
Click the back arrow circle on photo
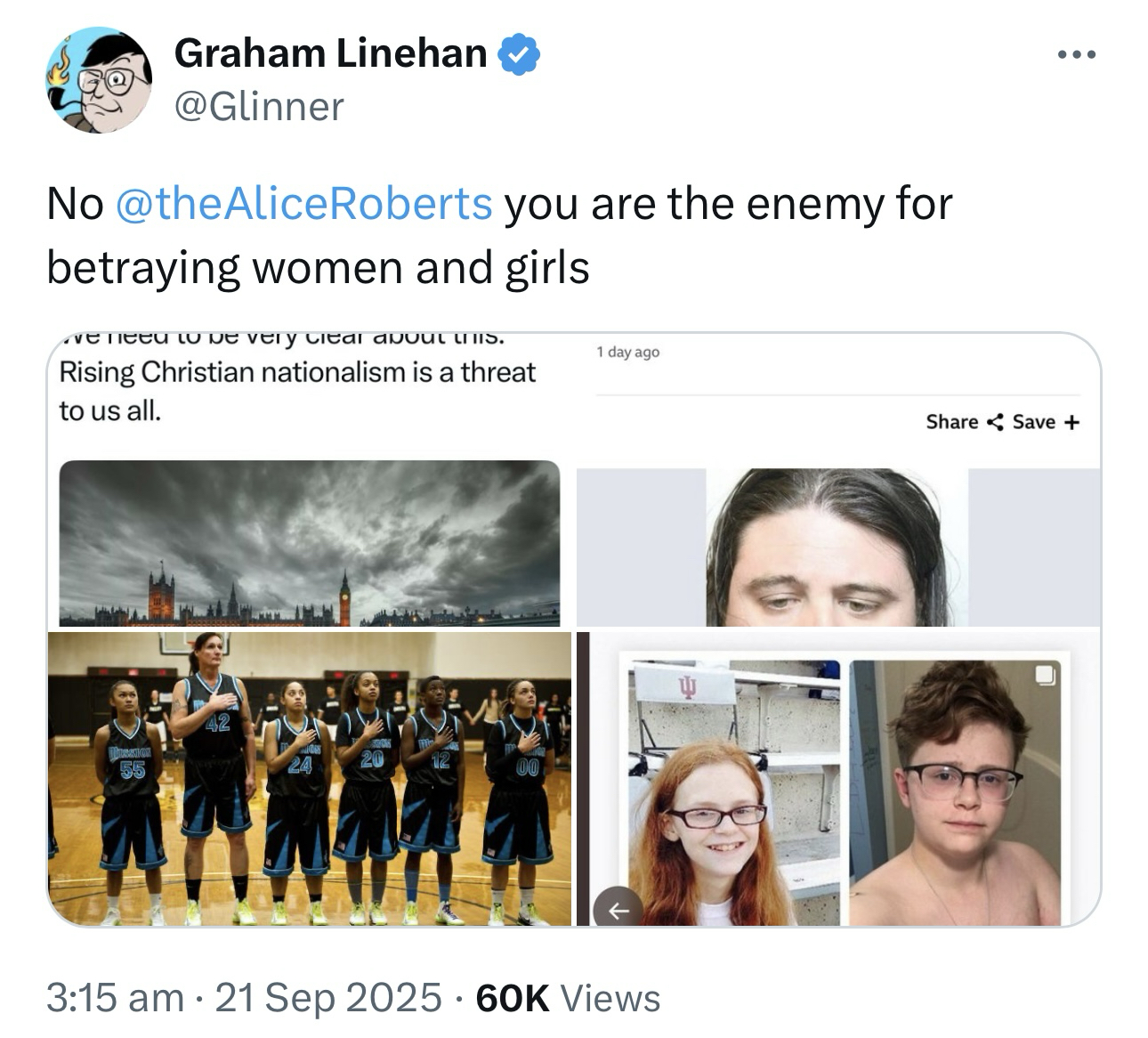pos(618,909)
